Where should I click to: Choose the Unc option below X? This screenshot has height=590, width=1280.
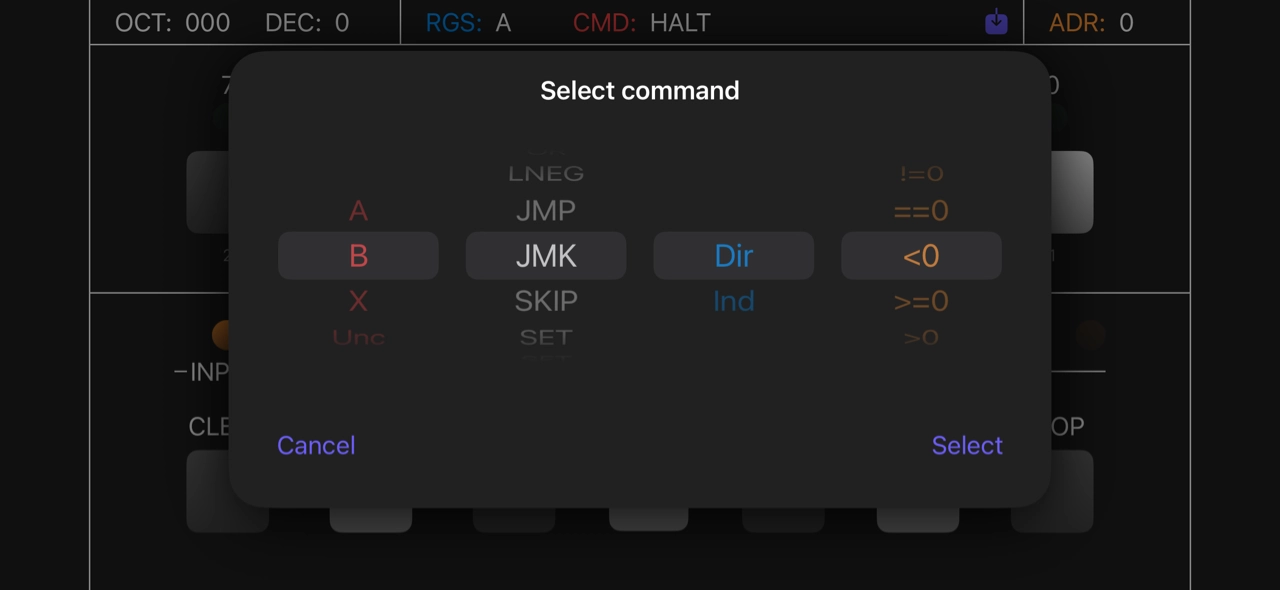pyautogui.click(x=358, y=337)
